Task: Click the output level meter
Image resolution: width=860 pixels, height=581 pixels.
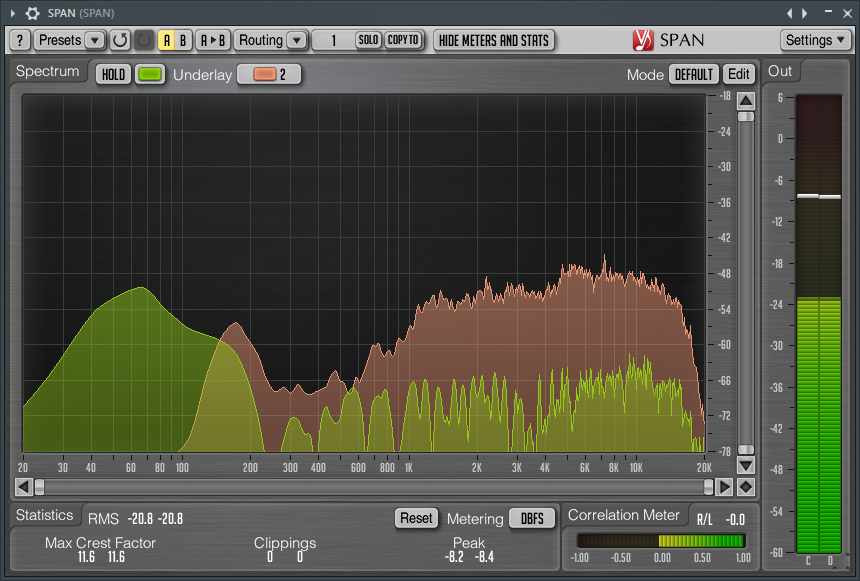Action: pyautogui.click(x=818, y=324)
